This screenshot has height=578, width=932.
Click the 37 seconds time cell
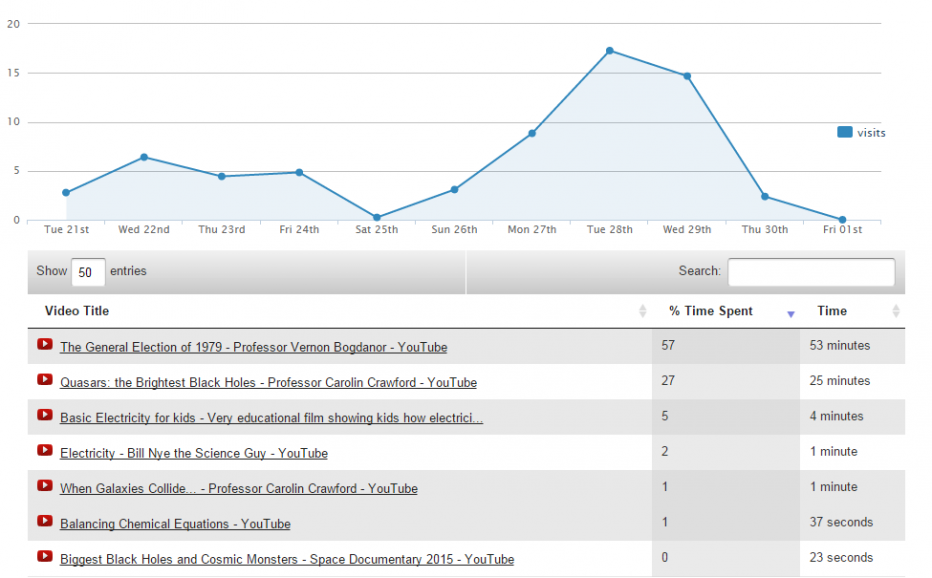(852, 523)
